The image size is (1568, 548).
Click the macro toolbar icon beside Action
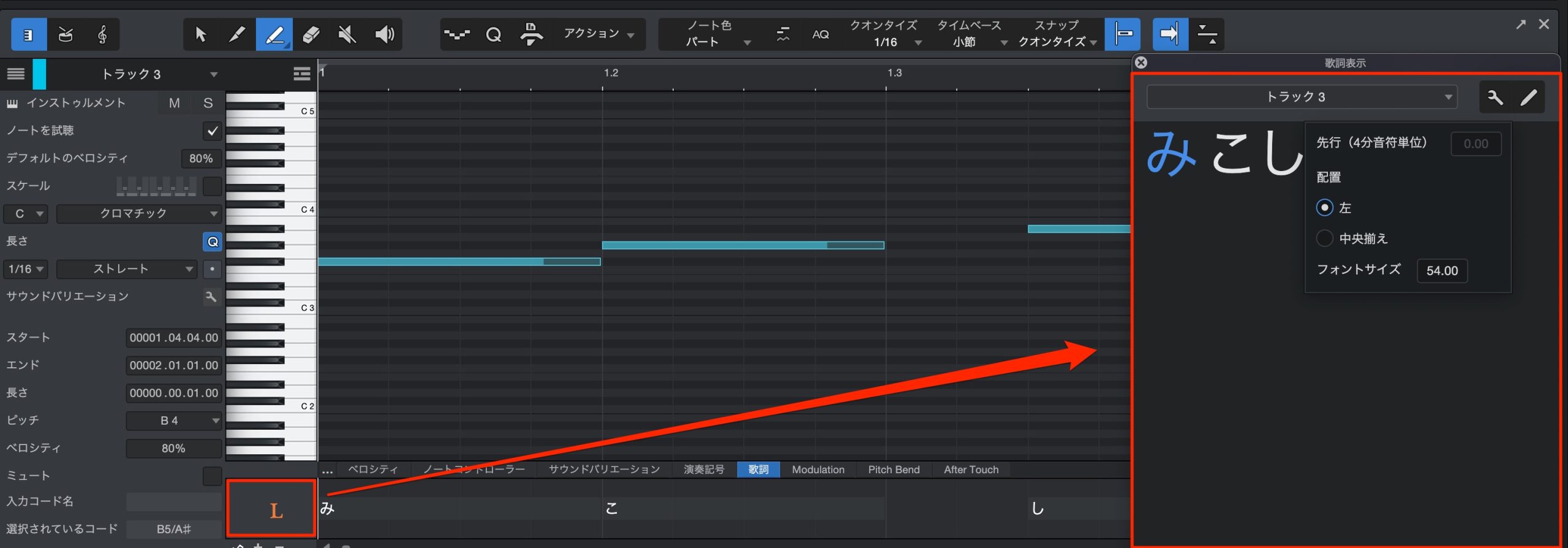[531, 34]
